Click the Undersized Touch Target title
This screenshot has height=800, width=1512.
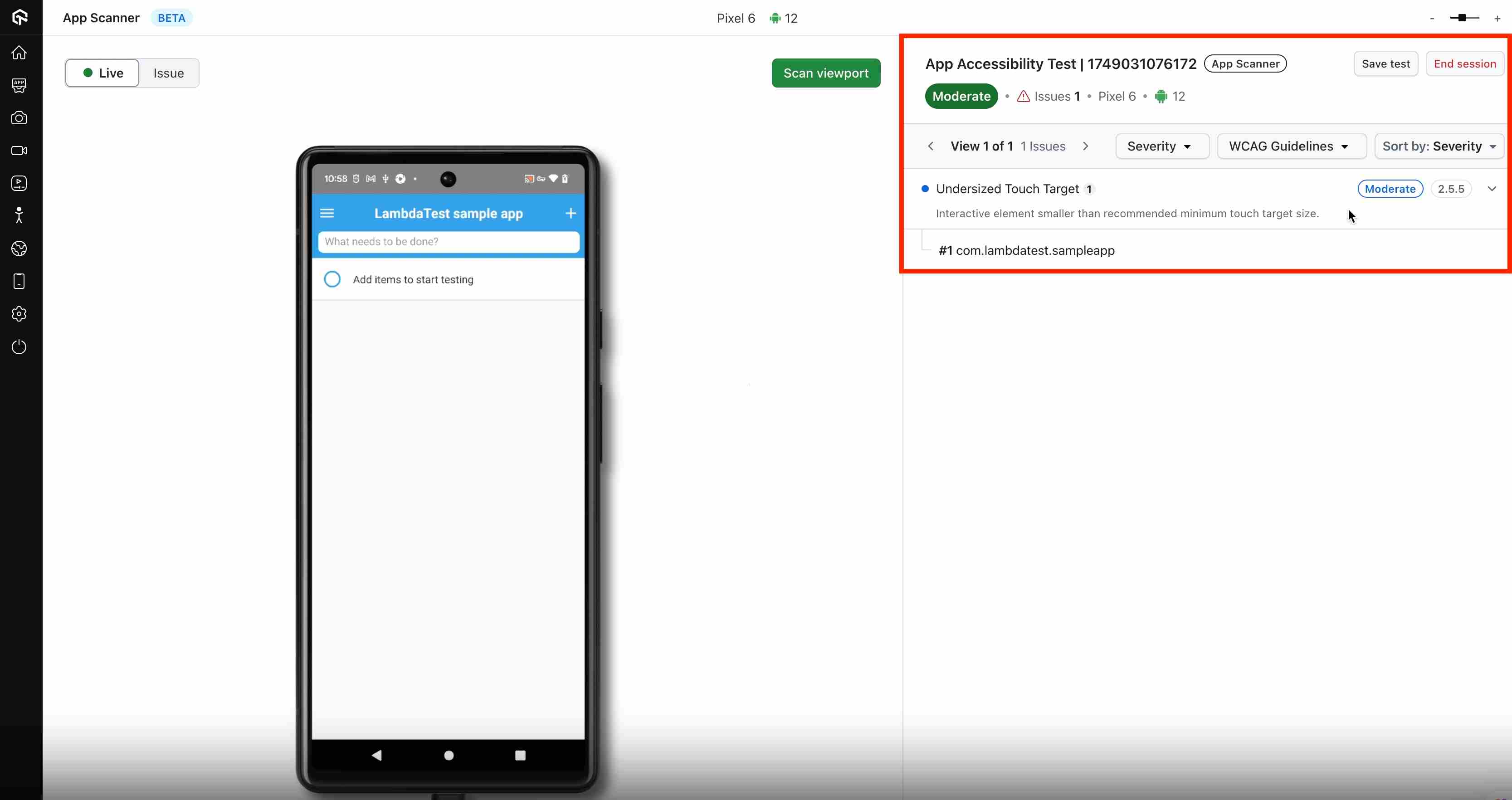pyautogui.click(x=1007, y=188)
